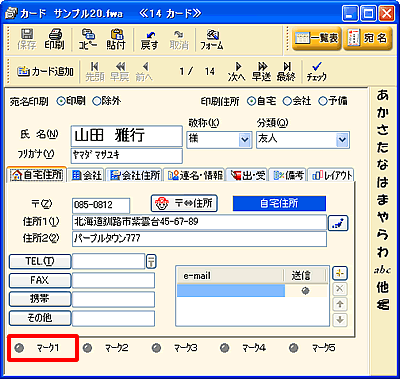Viewport: 400px width, 379px height.
Task: Click the 住所1 address field
Action: [199, 222]
